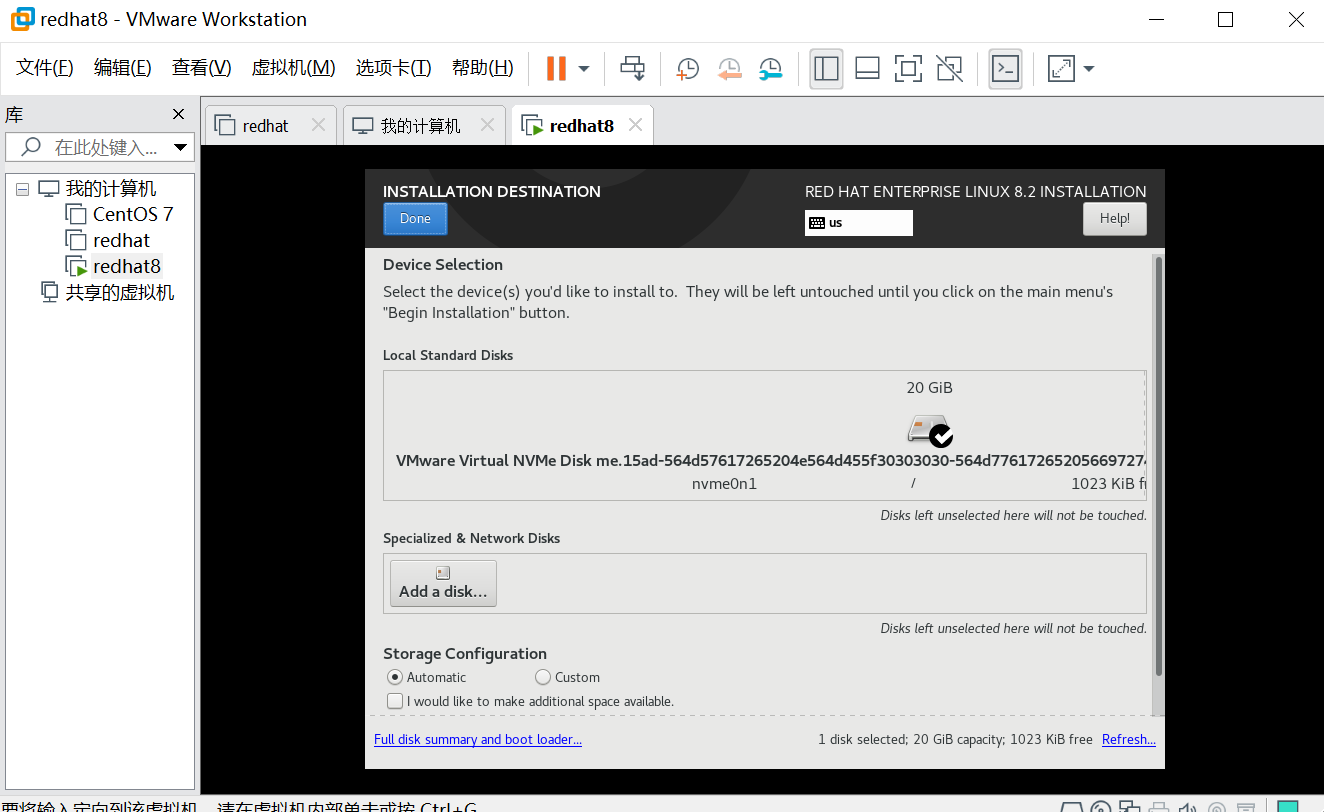Select the redhat8 tab

coord(581,126)
